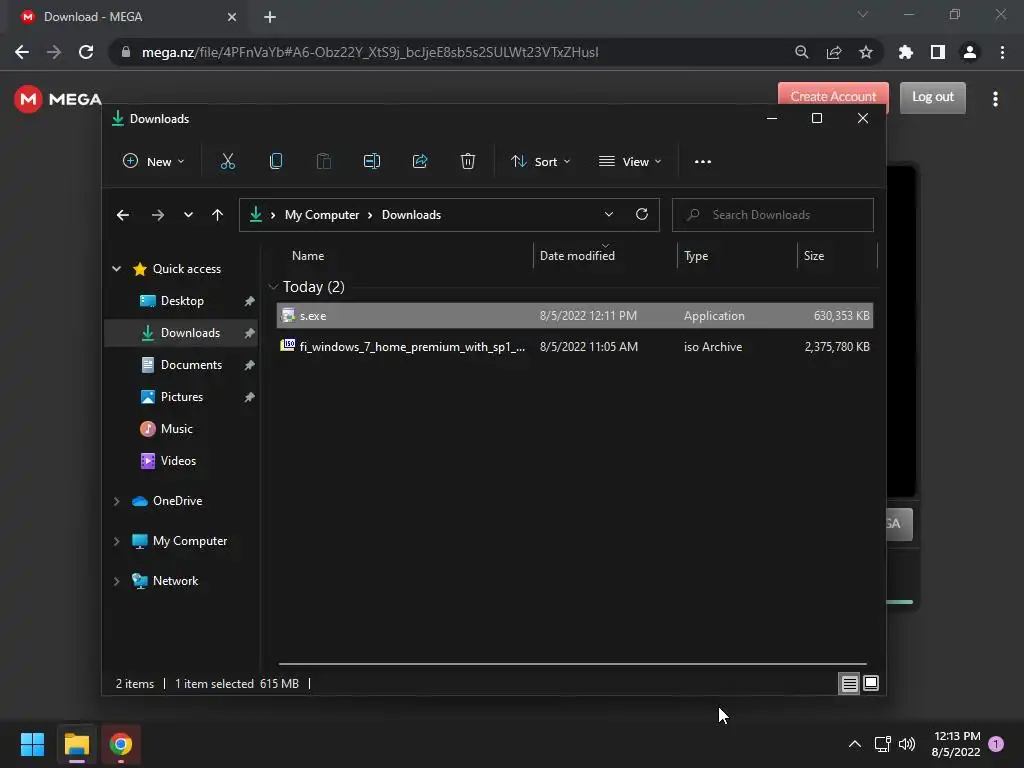1024x768 pixels.
Task: Open Pictures in Quick access
Action: (182, 397)
